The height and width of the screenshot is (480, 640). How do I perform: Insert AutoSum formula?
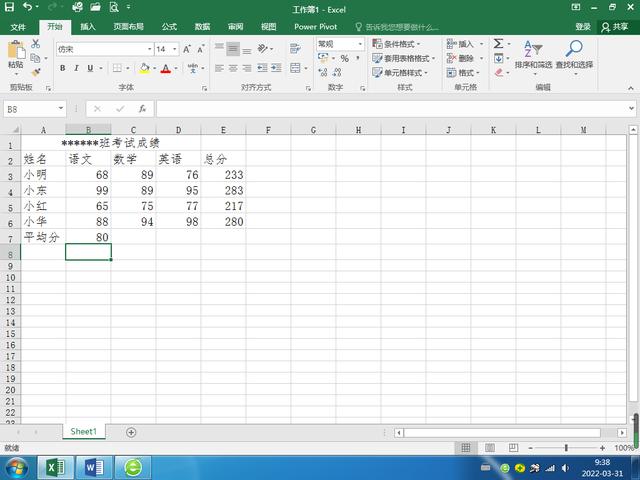(498, 43)
